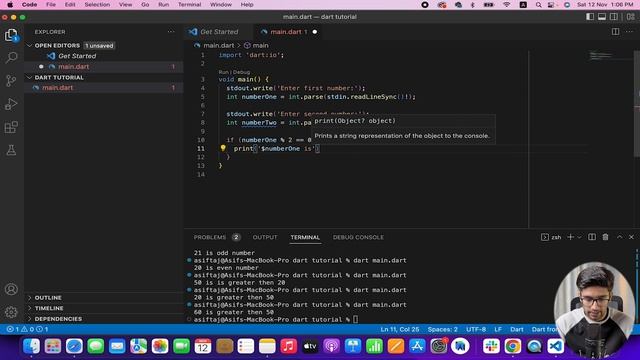Toggle primary side bar layout icon
The height and width of the screenshot is (360, 640).
[590, 17]
